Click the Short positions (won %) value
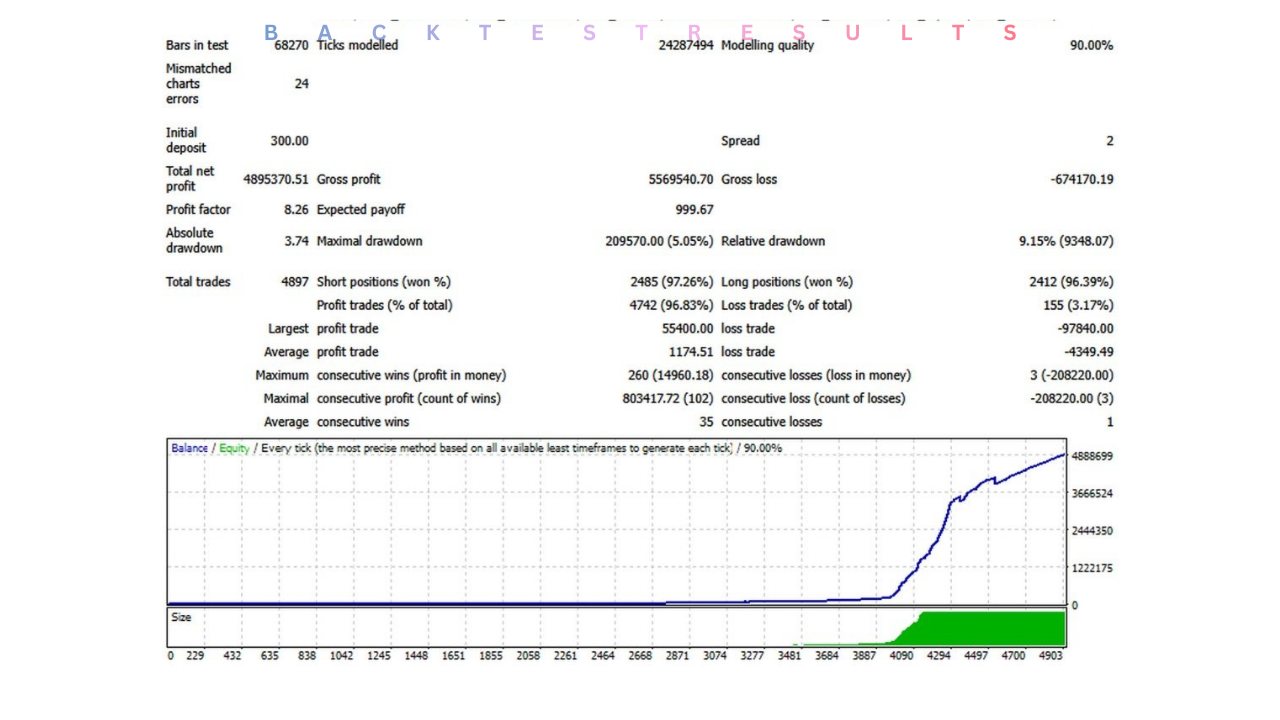 tap(671, 283)
